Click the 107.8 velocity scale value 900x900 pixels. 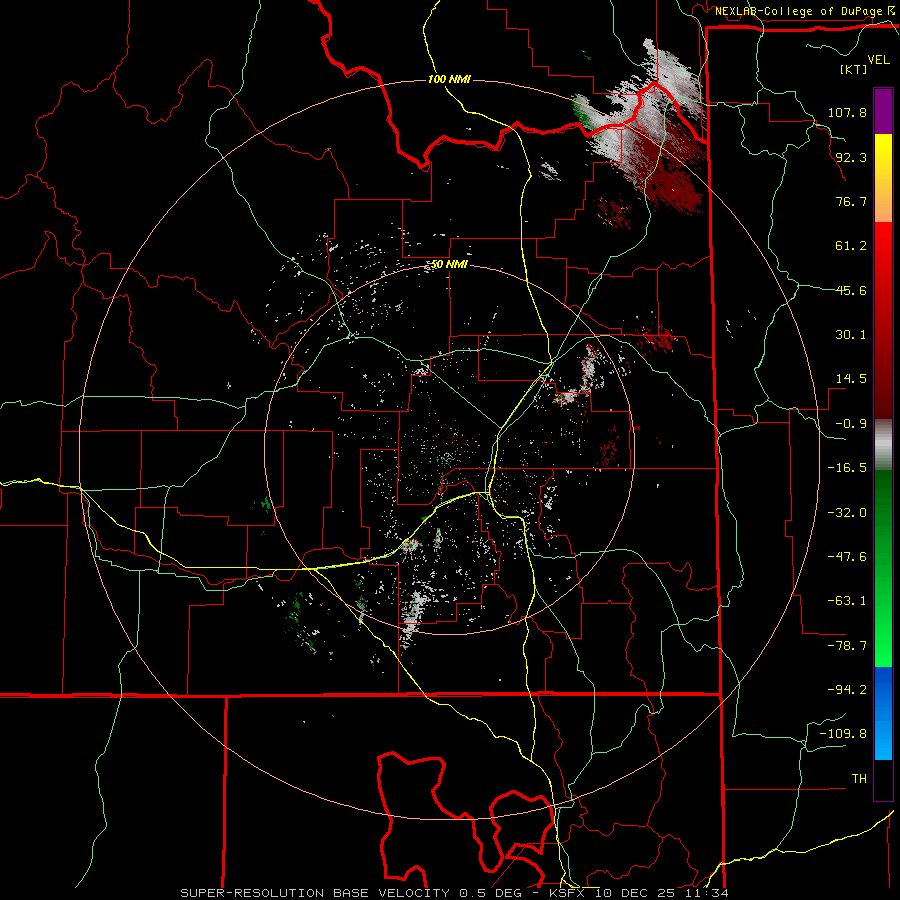(x=847, y=112)
